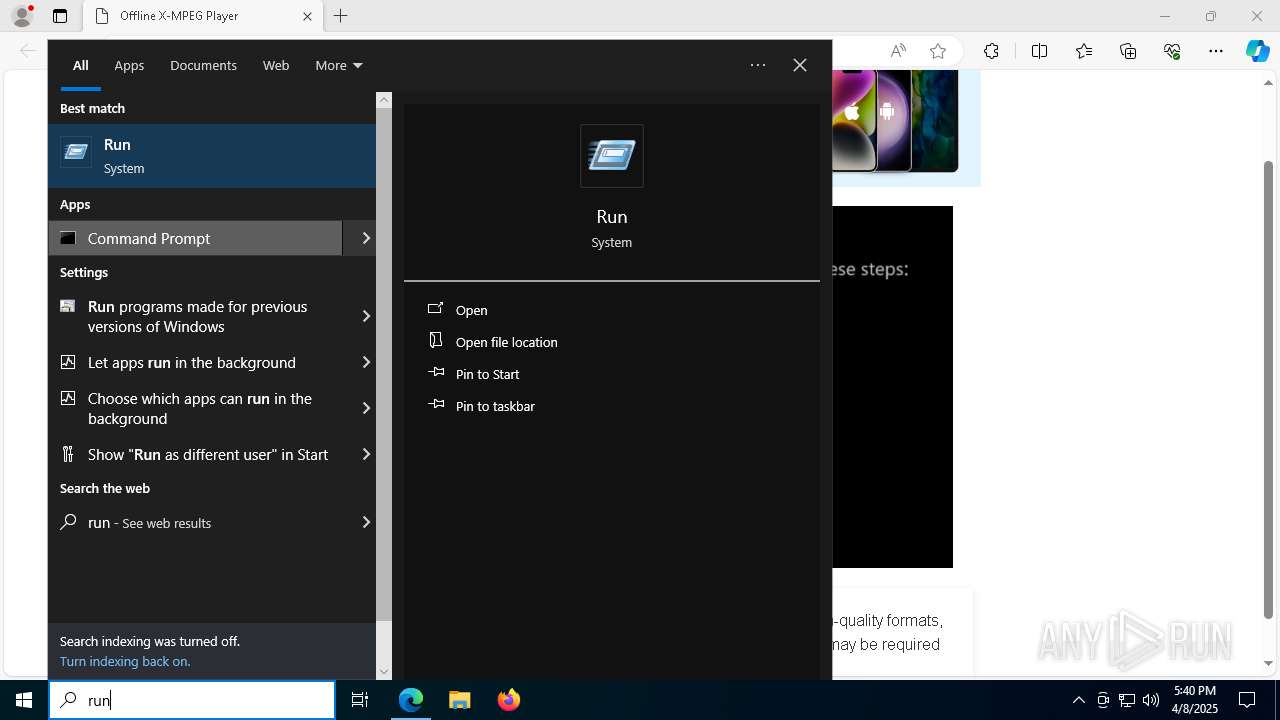Screen dimensions: 1280x720
Task: Expand 'Let apps run in the background' arrow
Action: (x=366, y=362)
